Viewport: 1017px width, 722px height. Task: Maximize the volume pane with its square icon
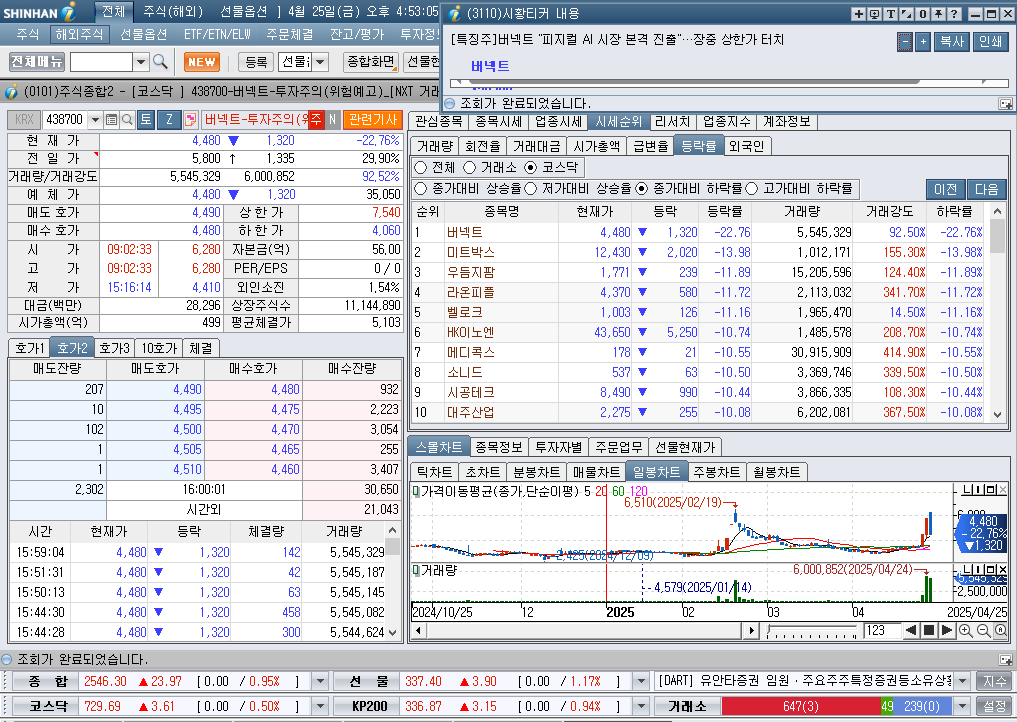click(992, 570)
